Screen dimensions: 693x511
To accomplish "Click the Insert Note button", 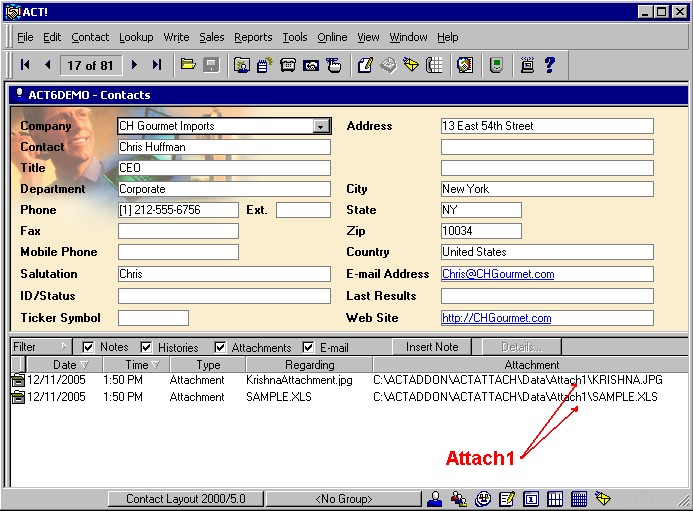I will pos(432,347).
